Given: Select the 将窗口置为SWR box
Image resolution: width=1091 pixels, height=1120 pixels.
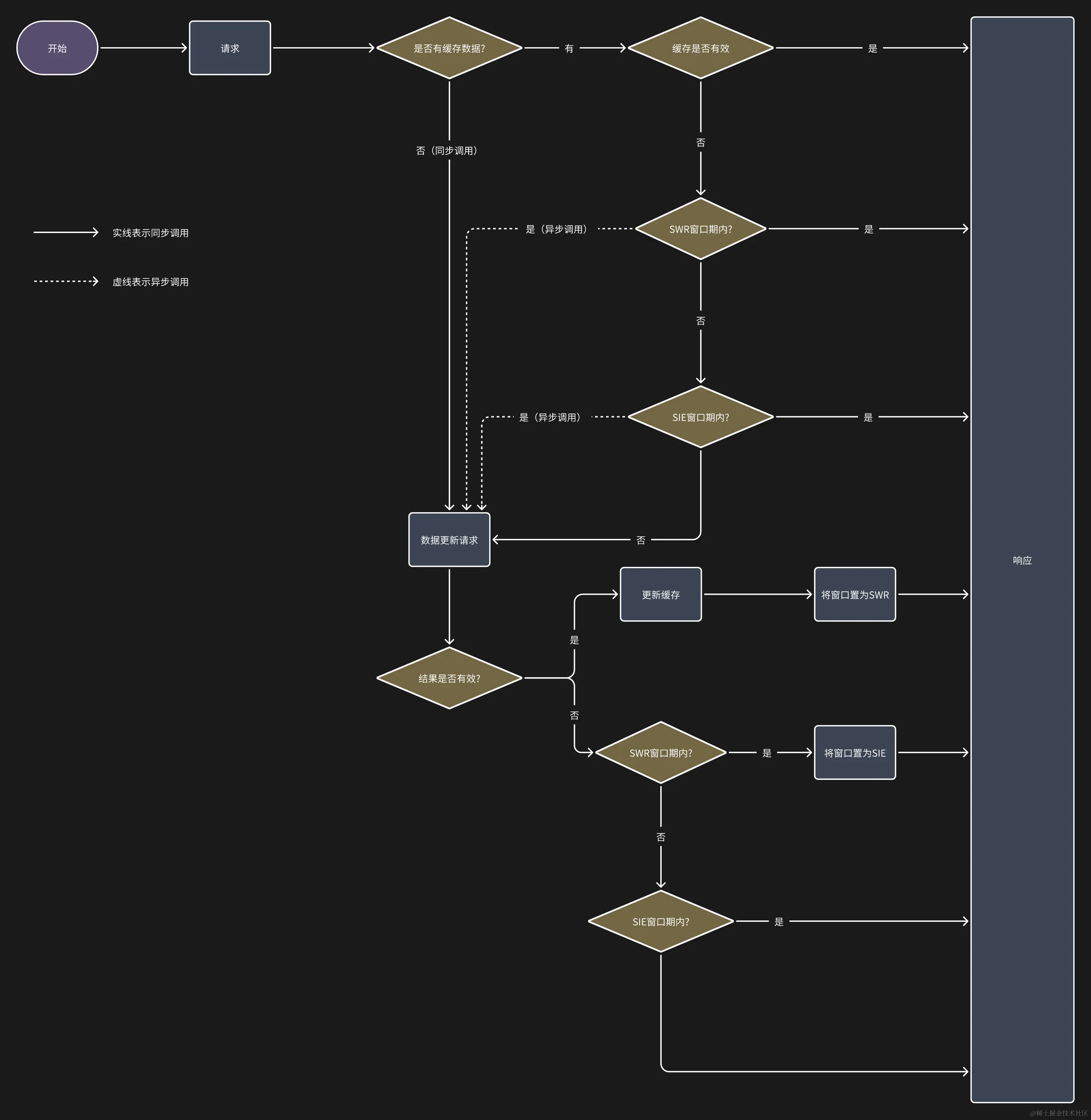Looking at the screenshot, I should pos(854,594).
